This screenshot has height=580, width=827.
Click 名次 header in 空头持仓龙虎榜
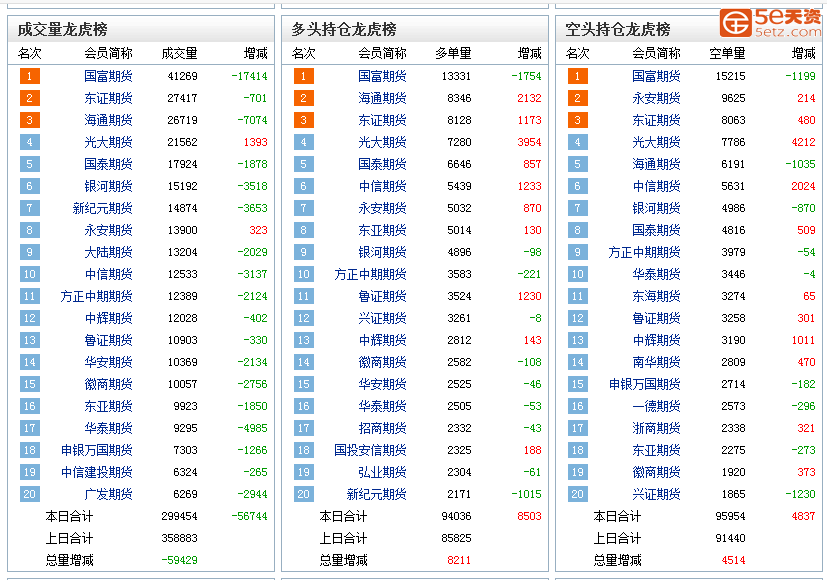[x=578, y=53]
